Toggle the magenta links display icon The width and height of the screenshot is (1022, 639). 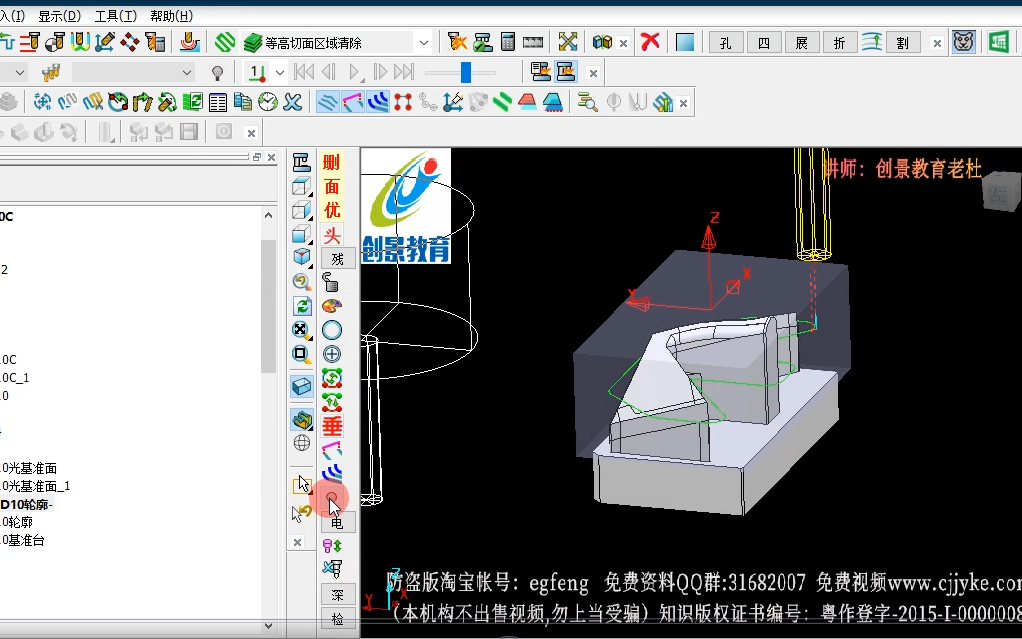[353, 102]
